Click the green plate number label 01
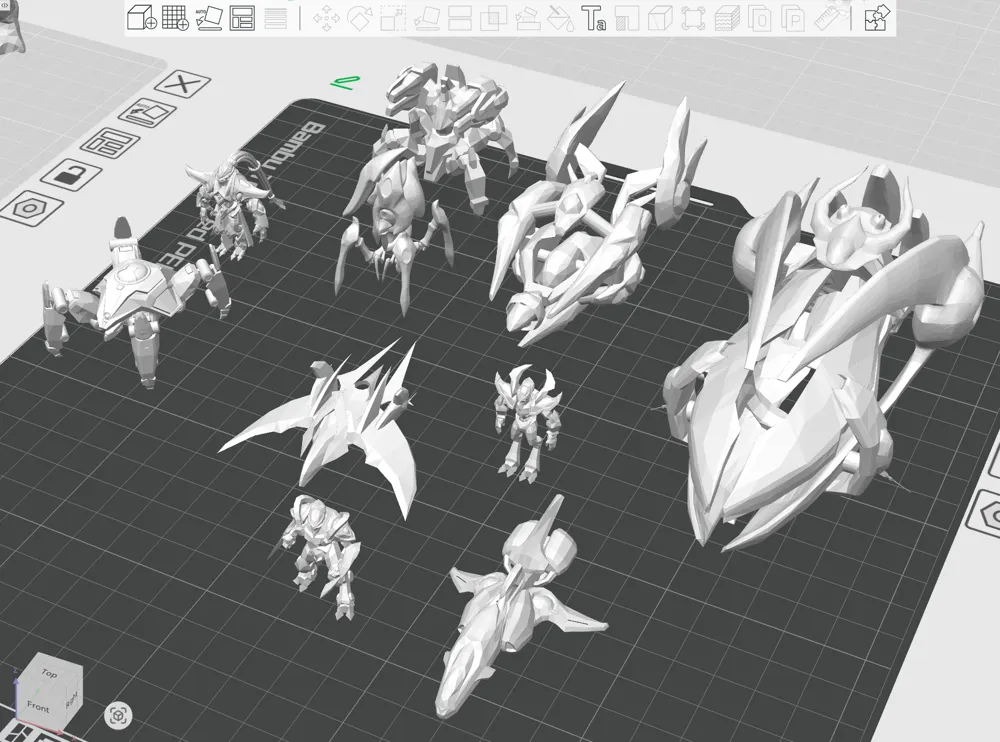This screenshot has height=742, width=1000. [345, 82]
